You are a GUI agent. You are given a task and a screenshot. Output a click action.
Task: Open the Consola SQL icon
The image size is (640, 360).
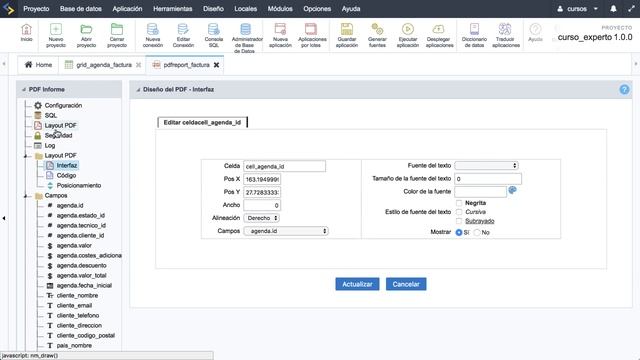click(213, 35)
